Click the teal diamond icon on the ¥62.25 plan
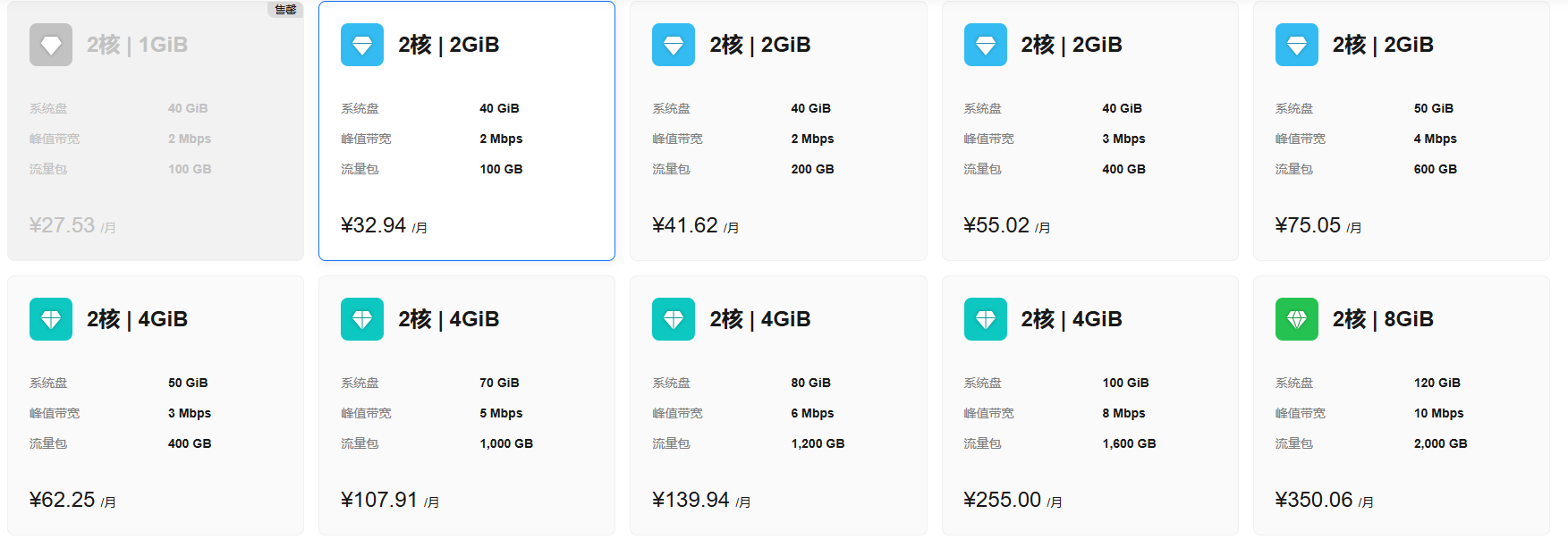This screenshot has height=548, width=1568. coord(51,319)
